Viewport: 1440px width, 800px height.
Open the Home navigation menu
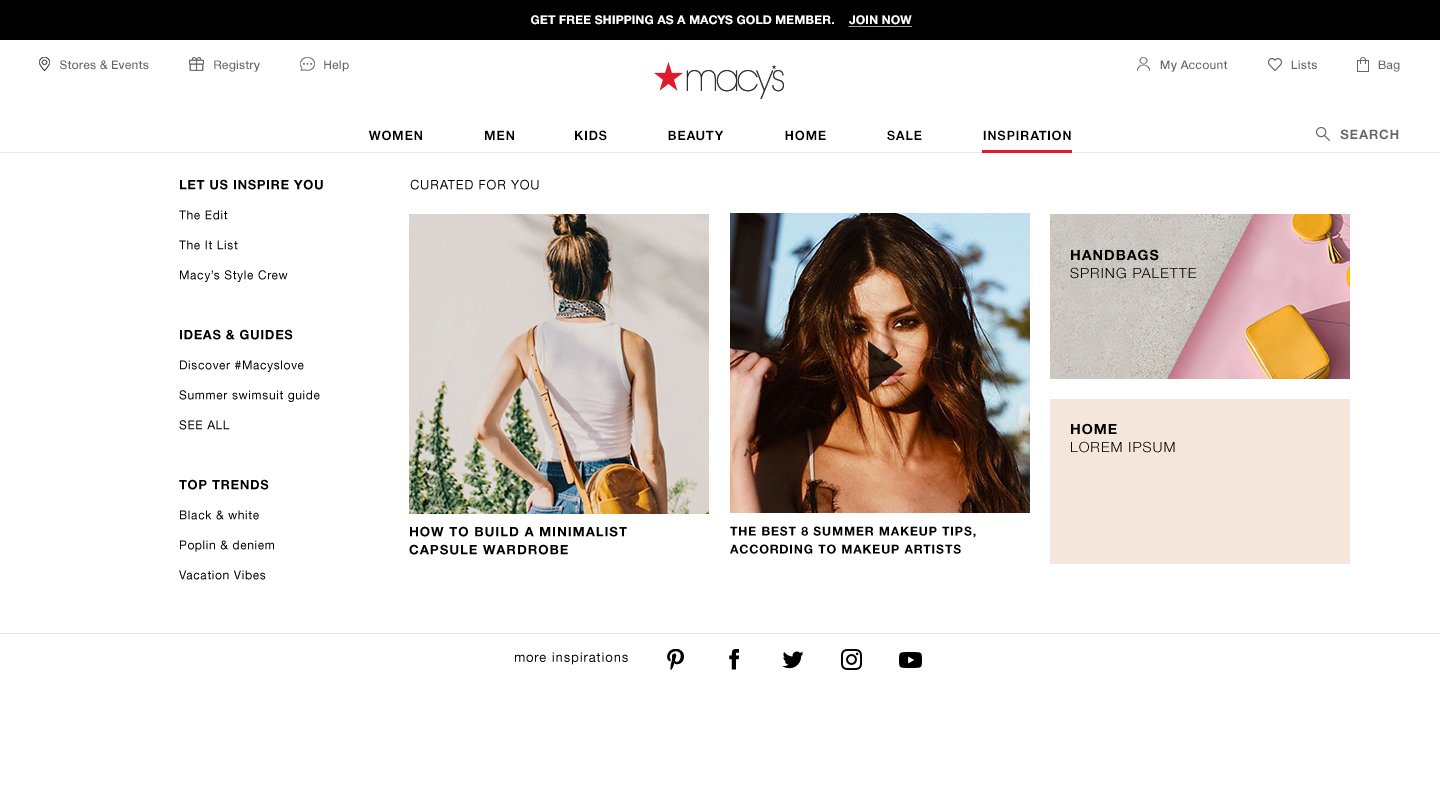805,135
